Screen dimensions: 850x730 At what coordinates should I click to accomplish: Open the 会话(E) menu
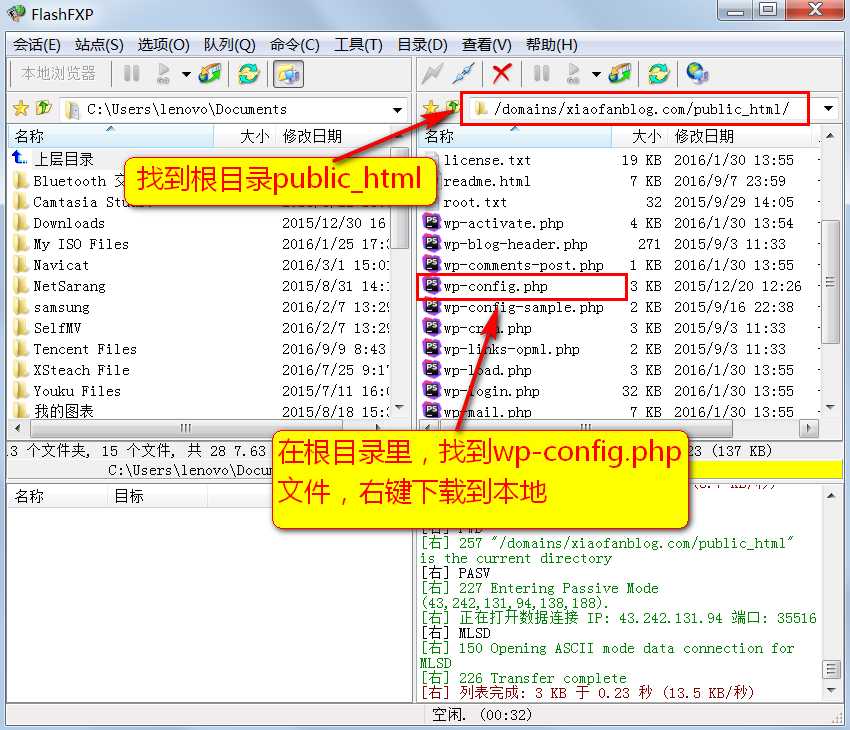tap(37, 45)
